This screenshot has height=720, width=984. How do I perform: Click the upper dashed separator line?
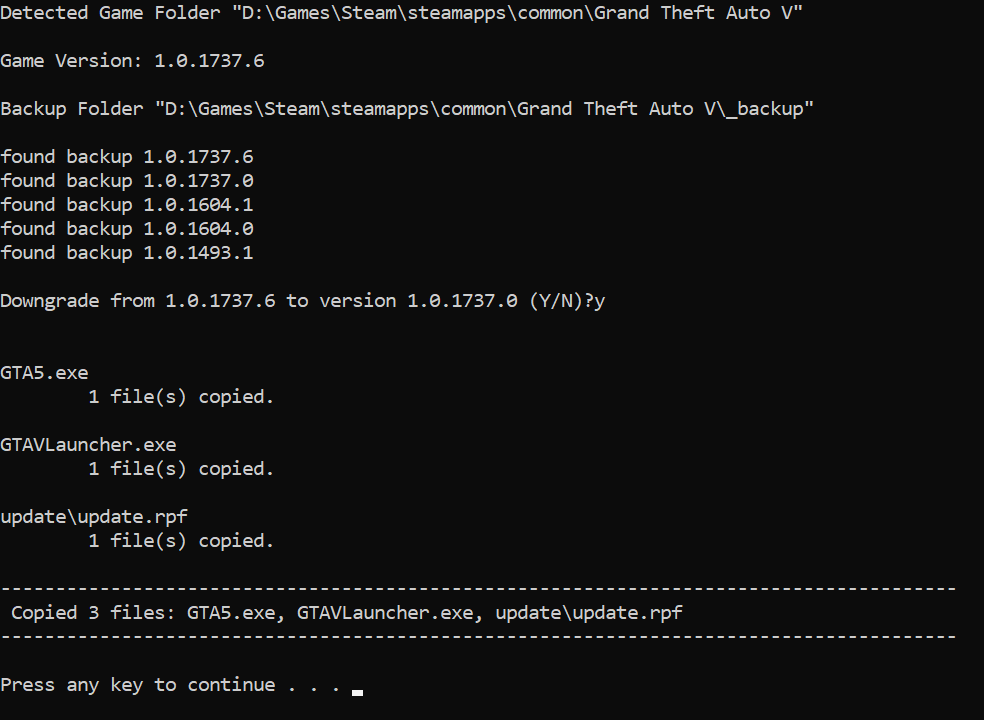point(478,589)
